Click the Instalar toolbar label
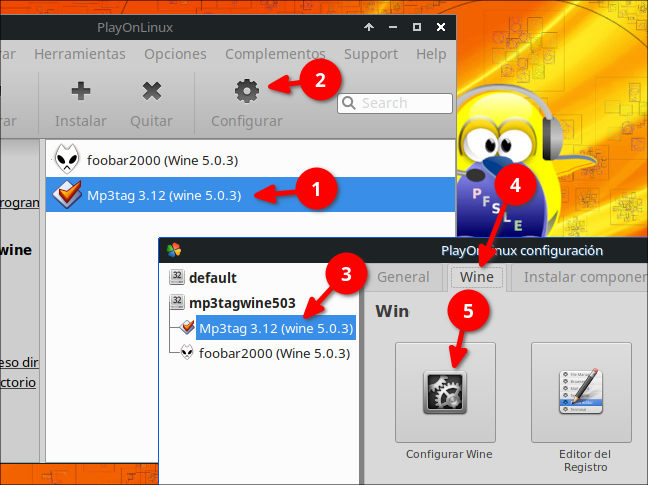This screenshot has width=648, height=485. (x=81, y=121)
